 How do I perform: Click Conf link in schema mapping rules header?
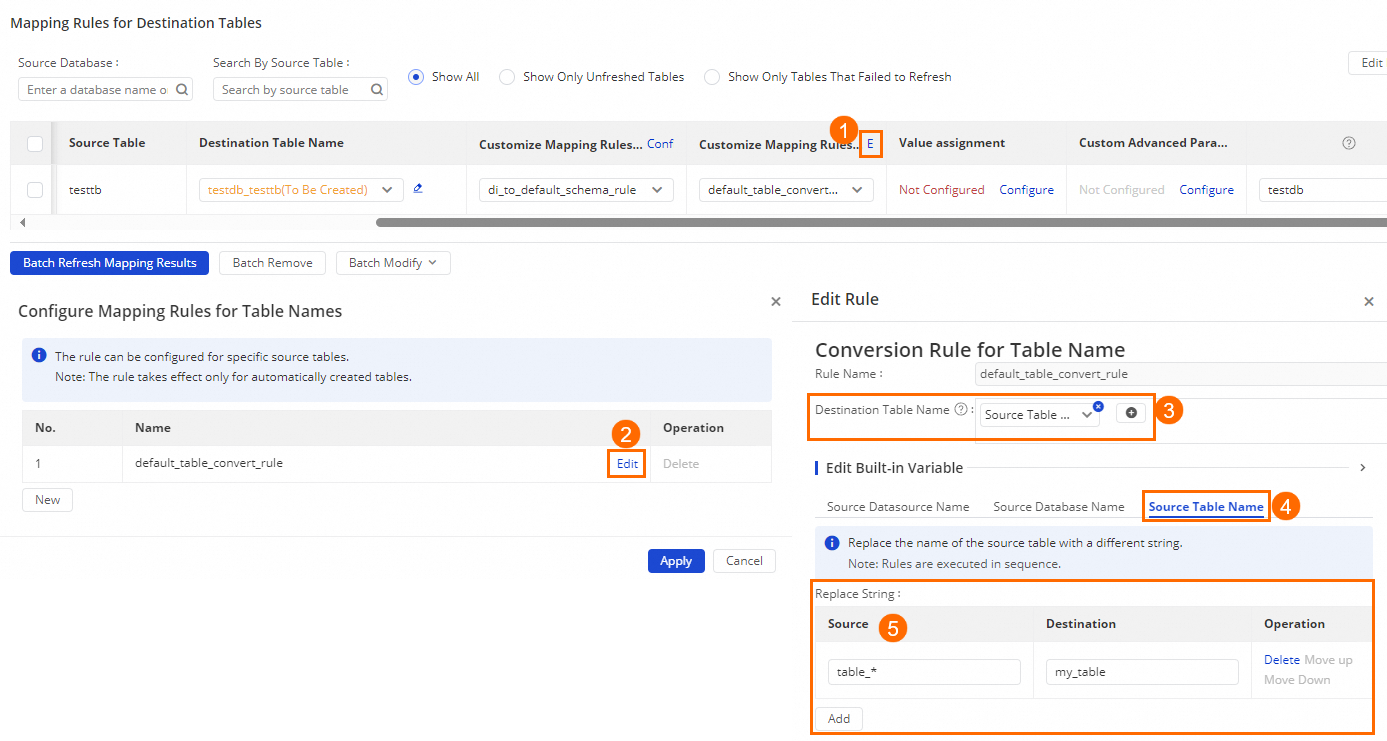[x=660, y=144]
